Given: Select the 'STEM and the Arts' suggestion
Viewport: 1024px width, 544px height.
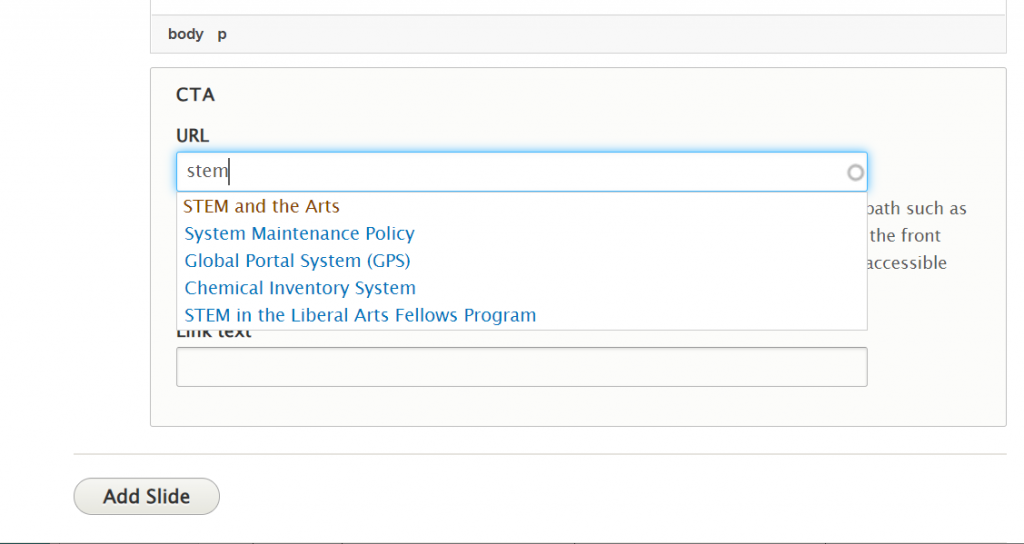Looking at the screenshot, I should [x=262, y=207].
